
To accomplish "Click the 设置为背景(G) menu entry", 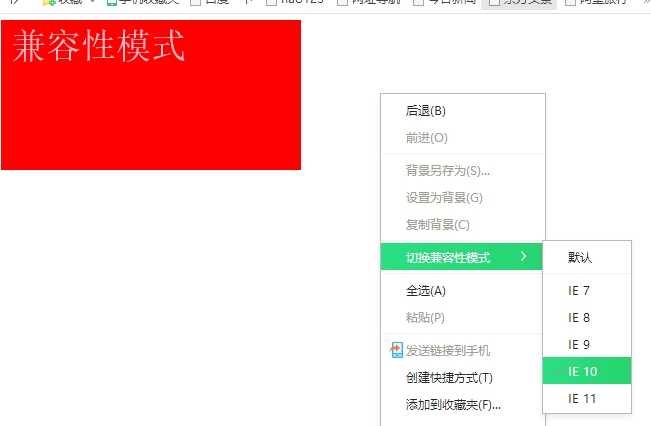I will point(463,198).
